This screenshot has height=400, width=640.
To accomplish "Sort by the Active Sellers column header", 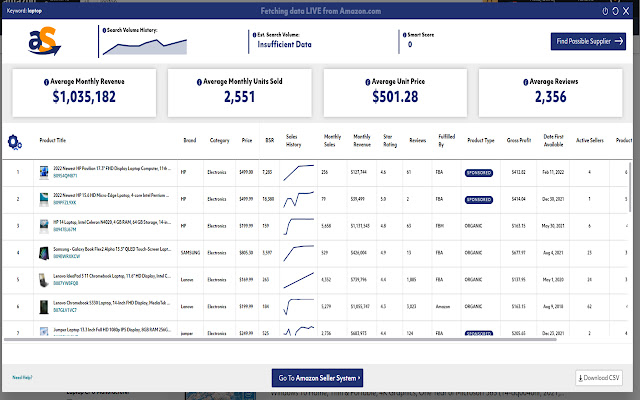I will [x=590, y=140].
